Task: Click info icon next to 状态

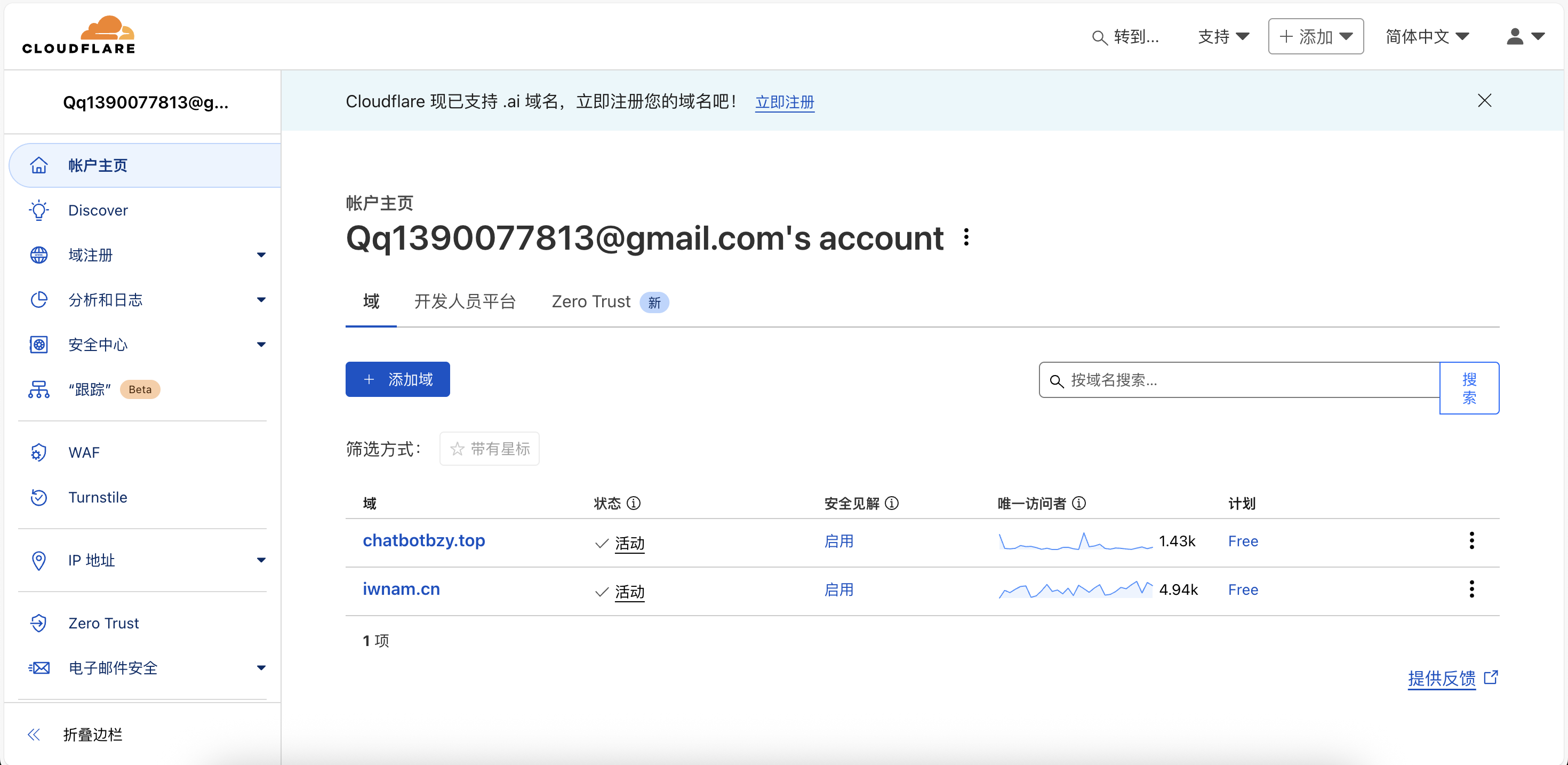Action: click(x=634, y=503)
